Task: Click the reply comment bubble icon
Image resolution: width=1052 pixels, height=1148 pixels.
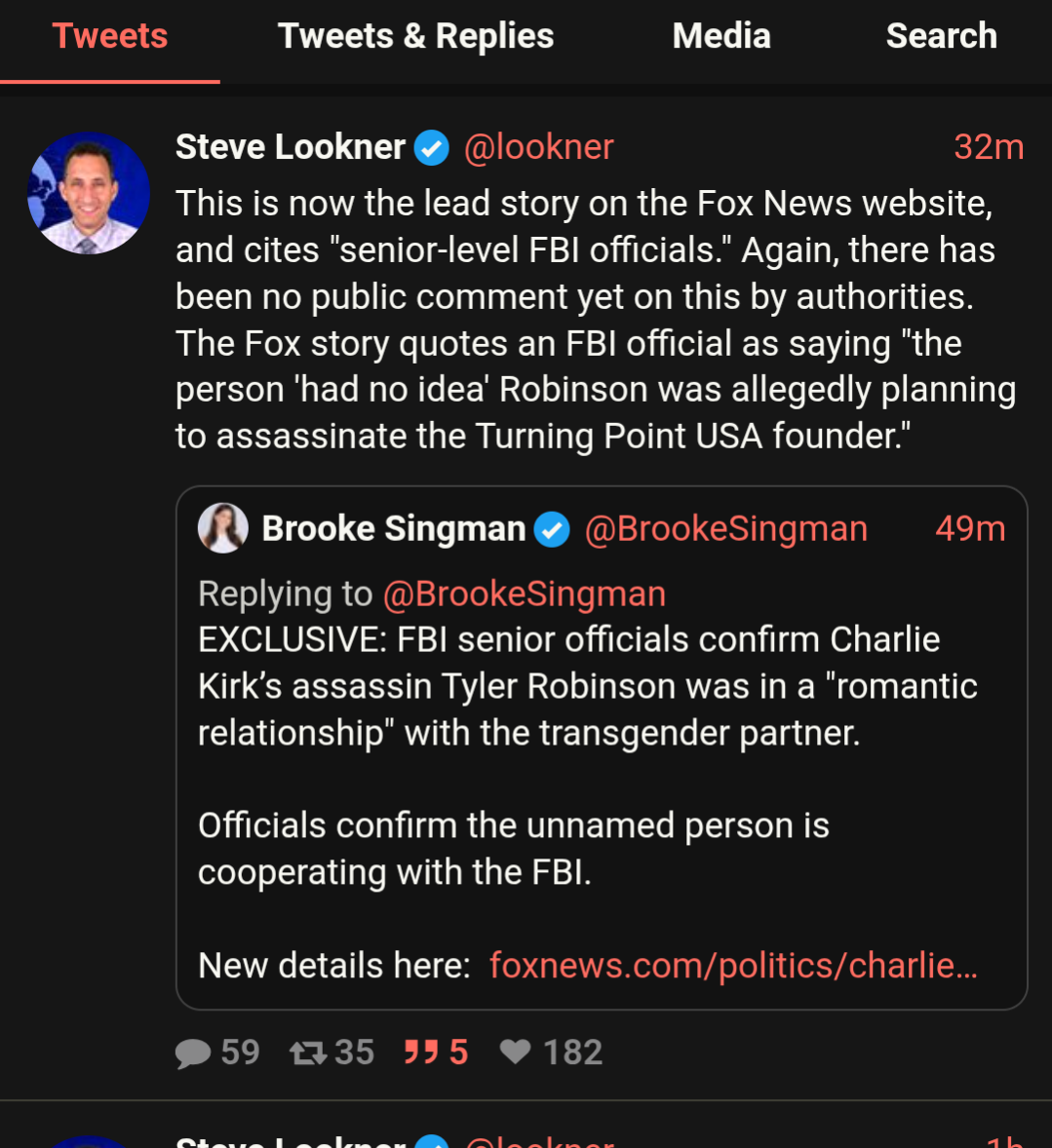Action: tap(193, 1053)
